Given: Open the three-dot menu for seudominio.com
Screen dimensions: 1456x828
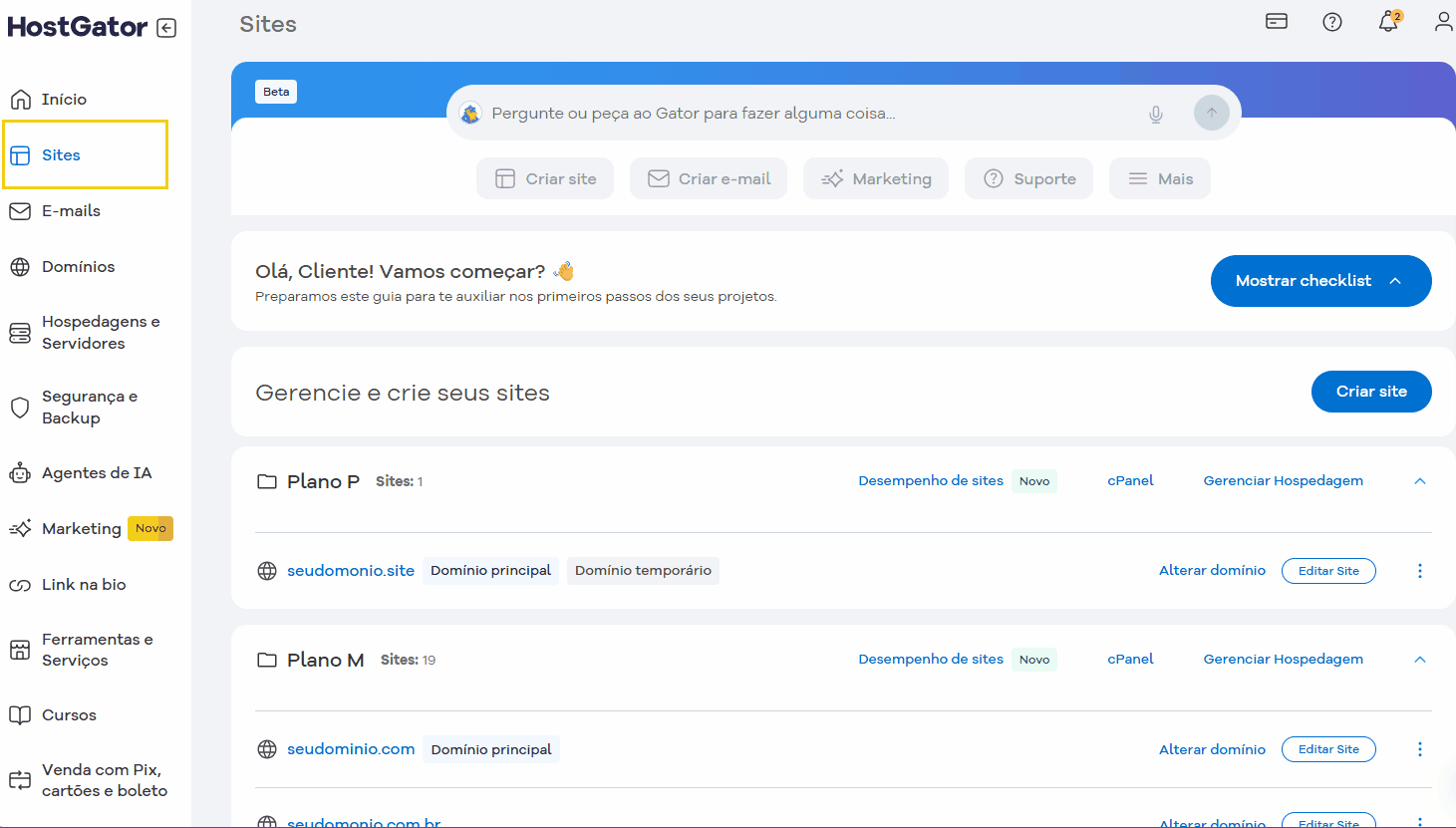Looking at the screenshot, I should (x=1420, y=748).
